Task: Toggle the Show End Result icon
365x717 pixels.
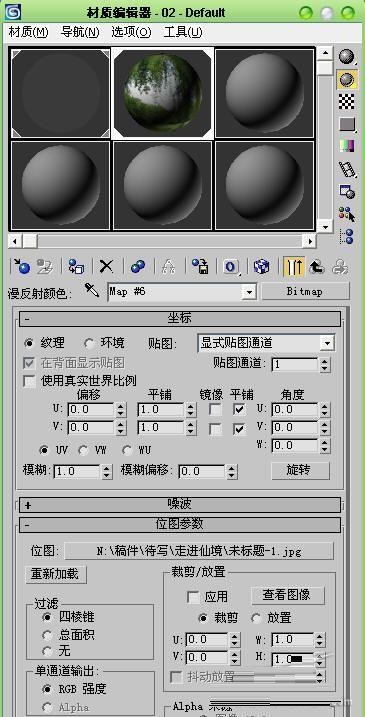Action: (294, 267)
